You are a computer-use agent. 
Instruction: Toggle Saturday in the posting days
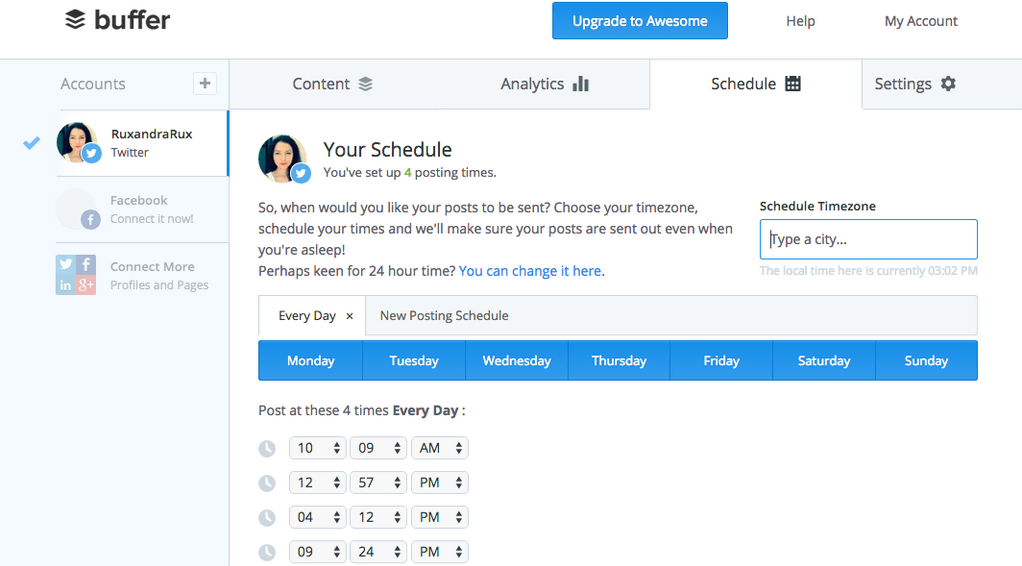tap(824, 361)
